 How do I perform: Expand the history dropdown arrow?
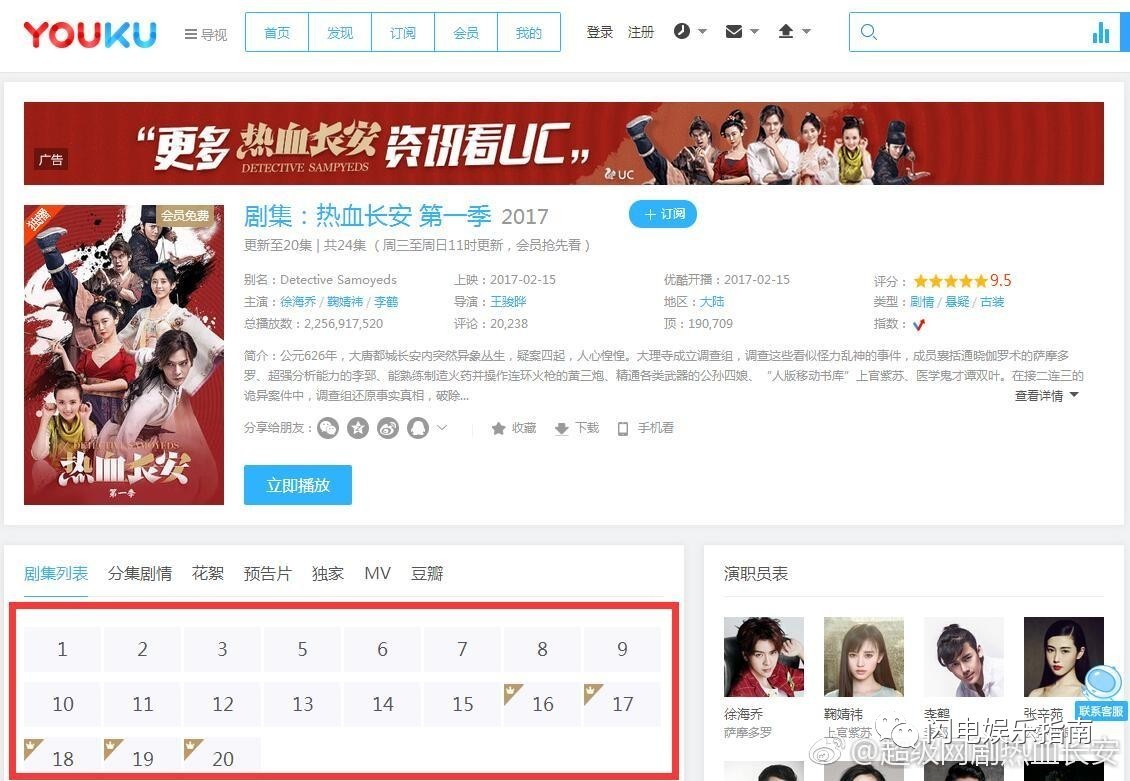point(703,31)
